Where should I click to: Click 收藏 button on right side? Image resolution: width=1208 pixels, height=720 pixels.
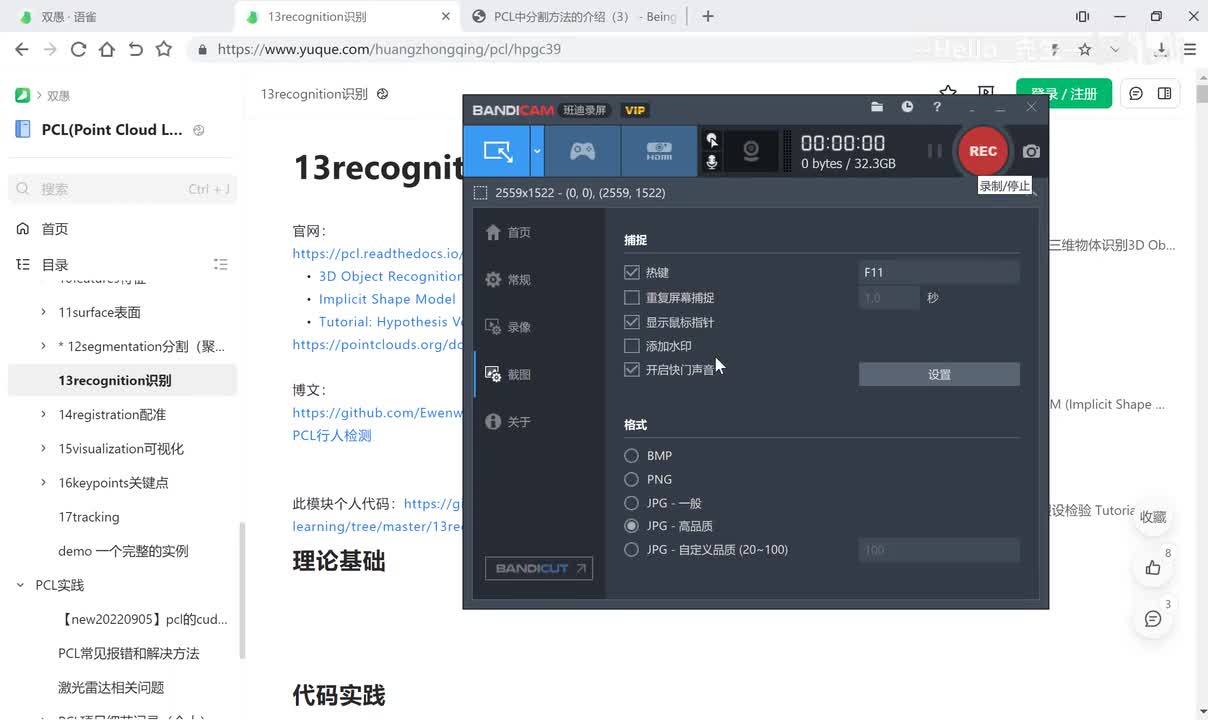pyautogui.click(x=1153, y=517)
